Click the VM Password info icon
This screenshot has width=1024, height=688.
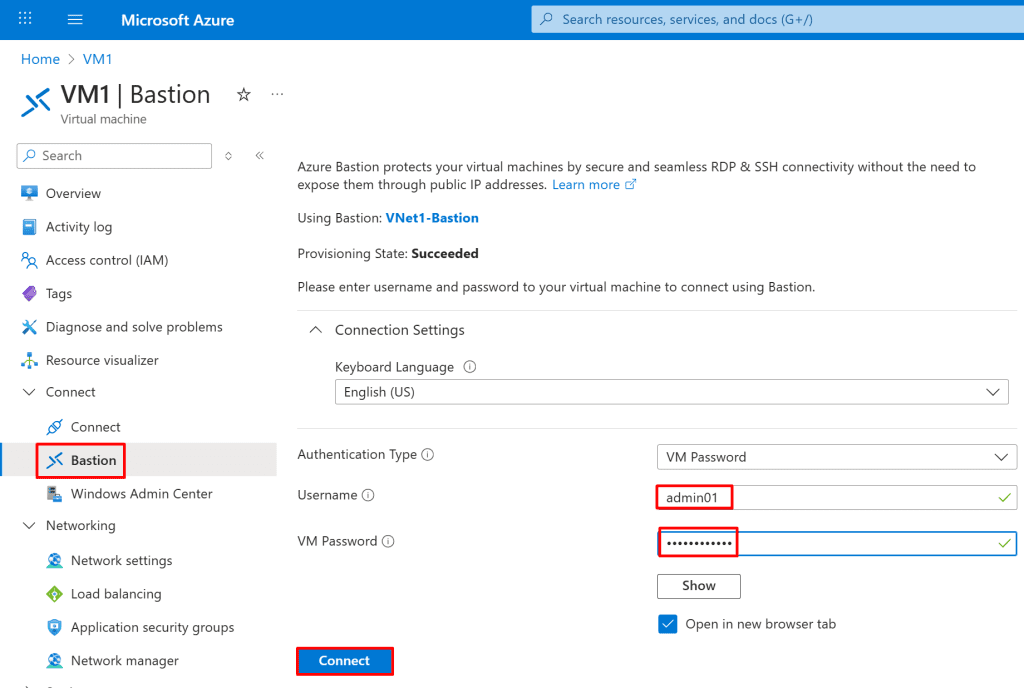pos(388,542)
